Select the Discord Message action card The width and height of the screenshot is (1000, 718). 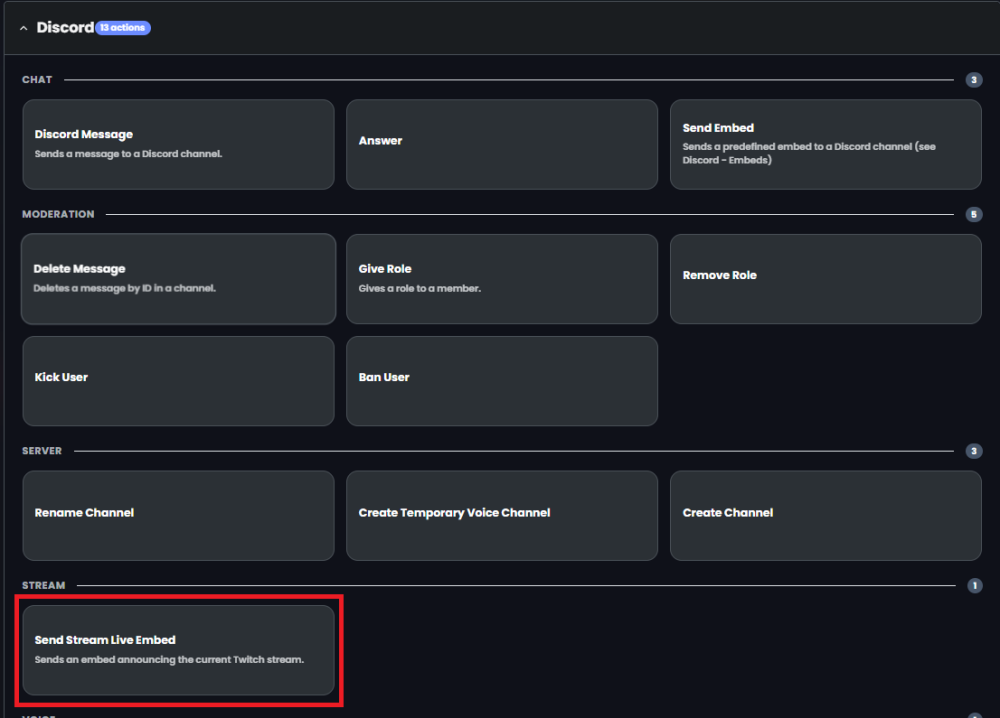[179, 144]
